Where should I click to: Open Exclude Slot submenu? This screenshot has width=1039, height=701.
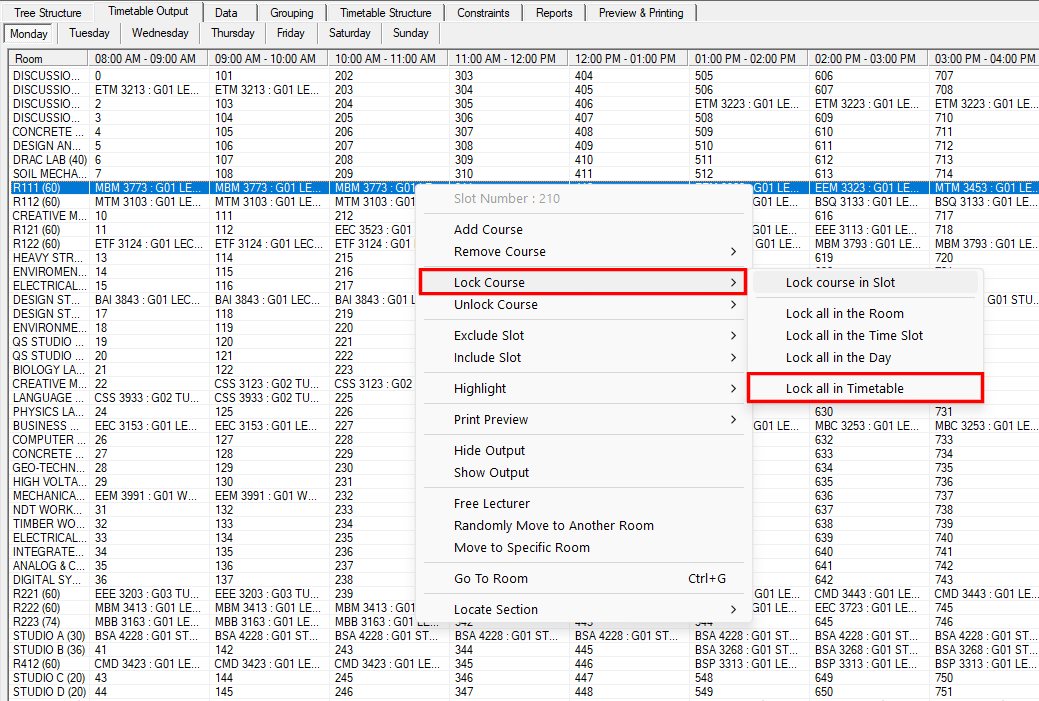[x=583, y=335]
